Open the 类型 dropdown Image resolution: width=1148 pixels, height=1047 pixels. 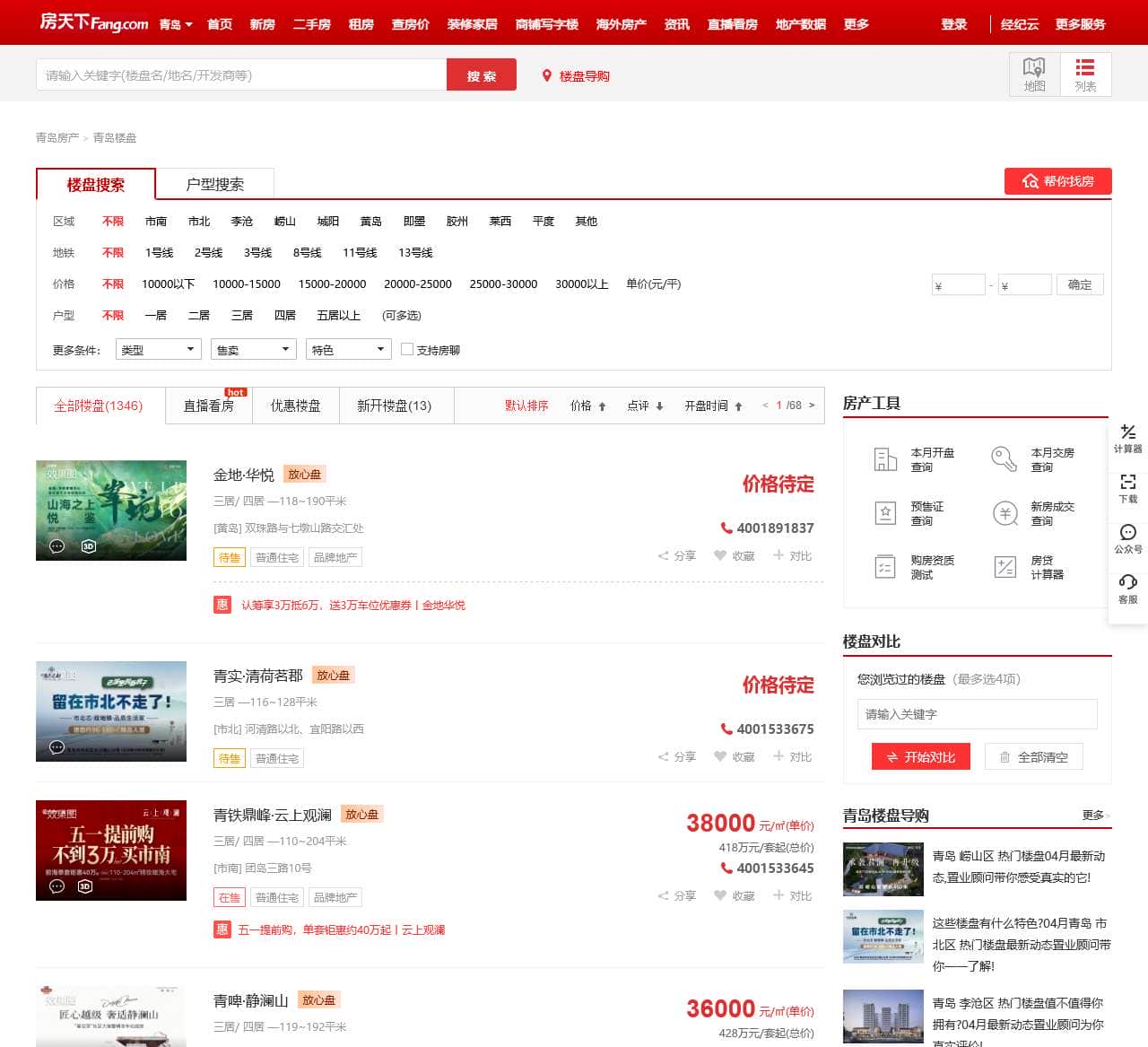[x=159, y=349]
